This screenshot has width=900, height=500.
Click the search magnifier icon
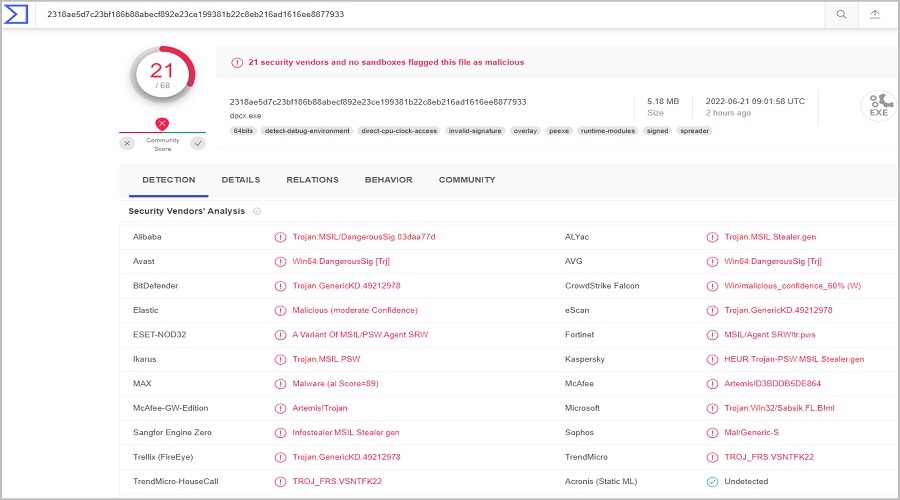[841, 14]
